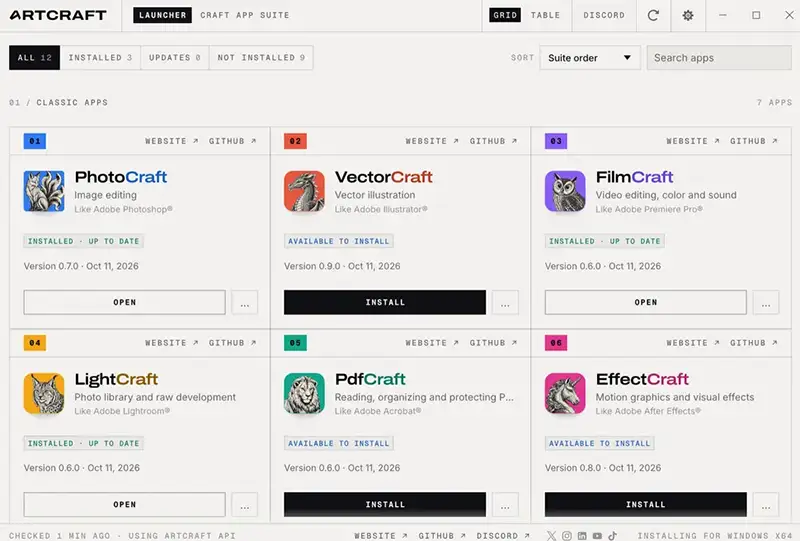Install VectorCraft
Viewport: 800px width, 541px height.
pos(385,302)
